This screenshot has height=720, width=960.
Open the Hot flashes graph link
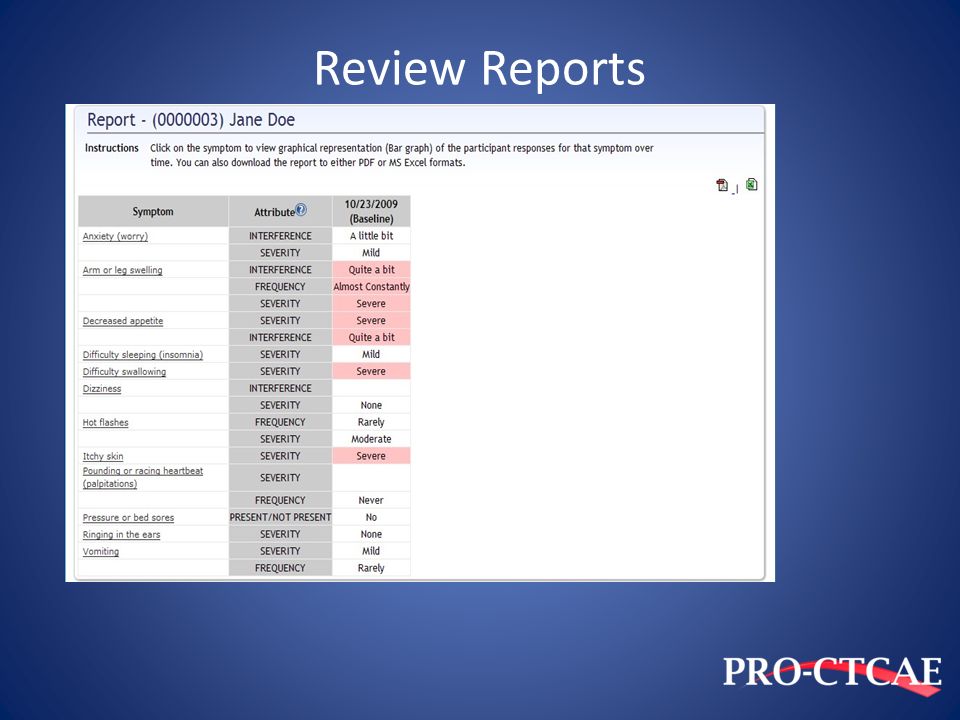105,422
